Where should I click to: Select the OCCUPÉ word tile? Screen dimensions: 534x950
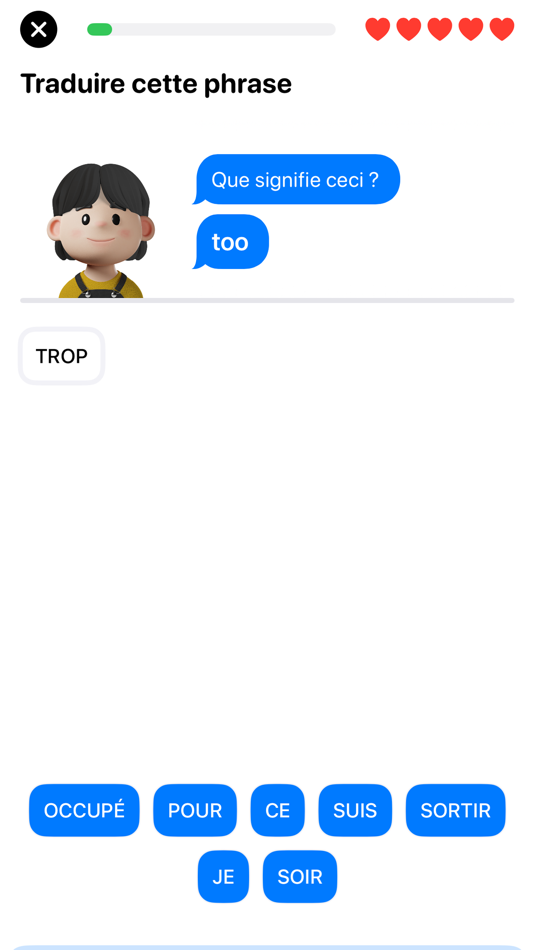pos(84,810)
